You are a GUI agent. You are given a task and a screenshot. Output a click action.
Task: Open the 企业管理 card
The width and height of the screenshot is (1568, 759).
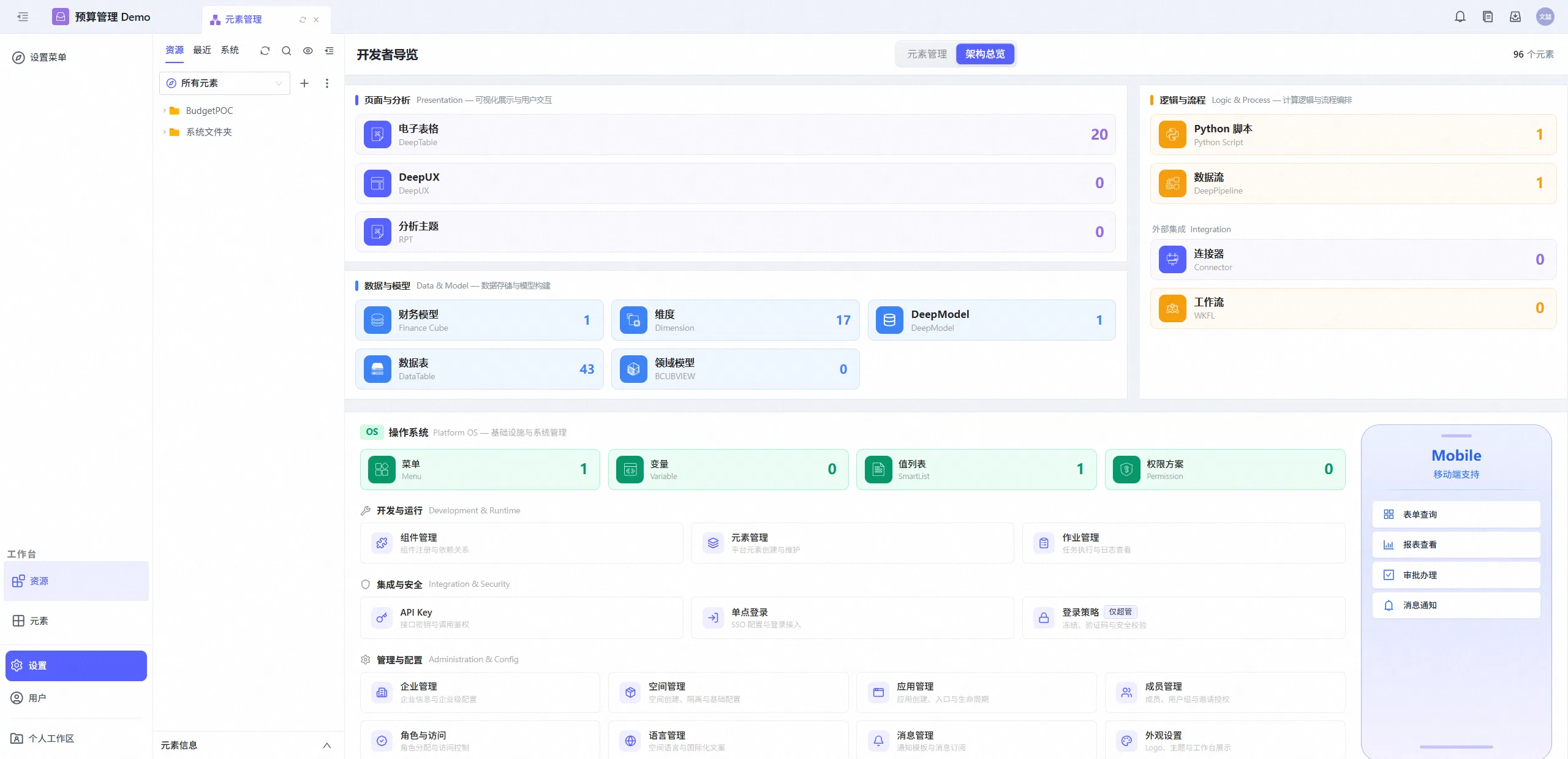480,693
